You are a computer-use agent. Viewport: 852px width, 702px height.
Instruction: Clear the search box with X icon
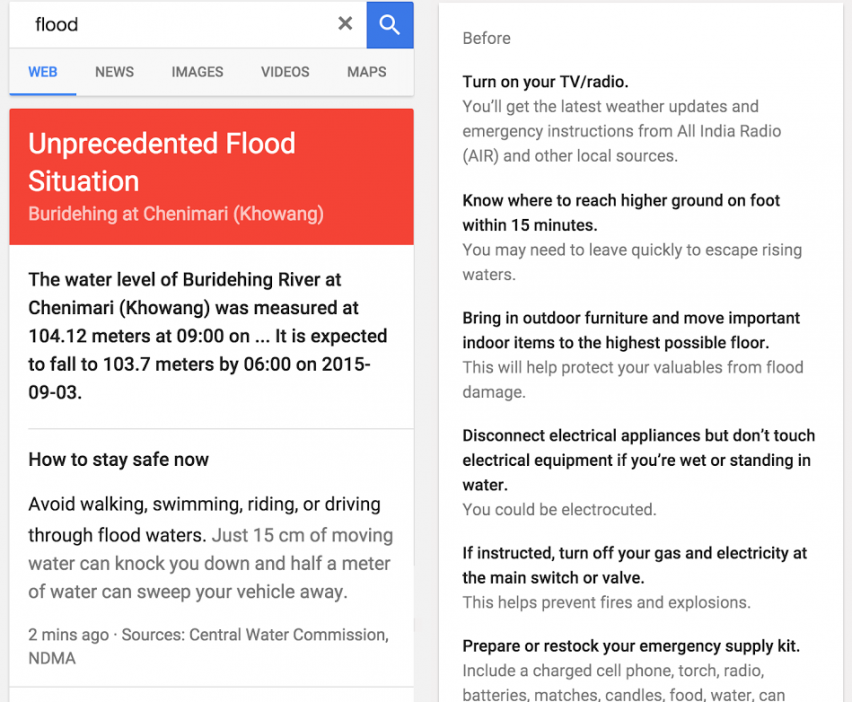pyautogui.click(x=345, y=24)
